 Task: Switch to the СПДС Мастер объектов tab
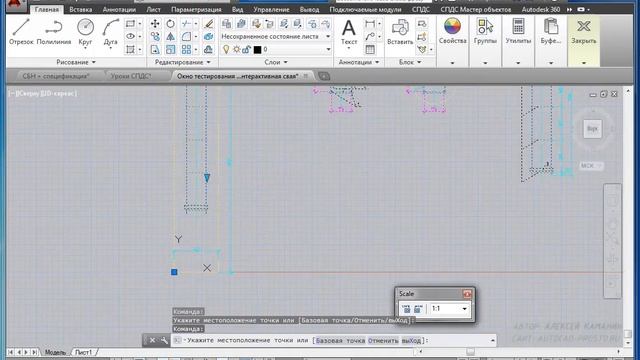(x=476, y=9)
